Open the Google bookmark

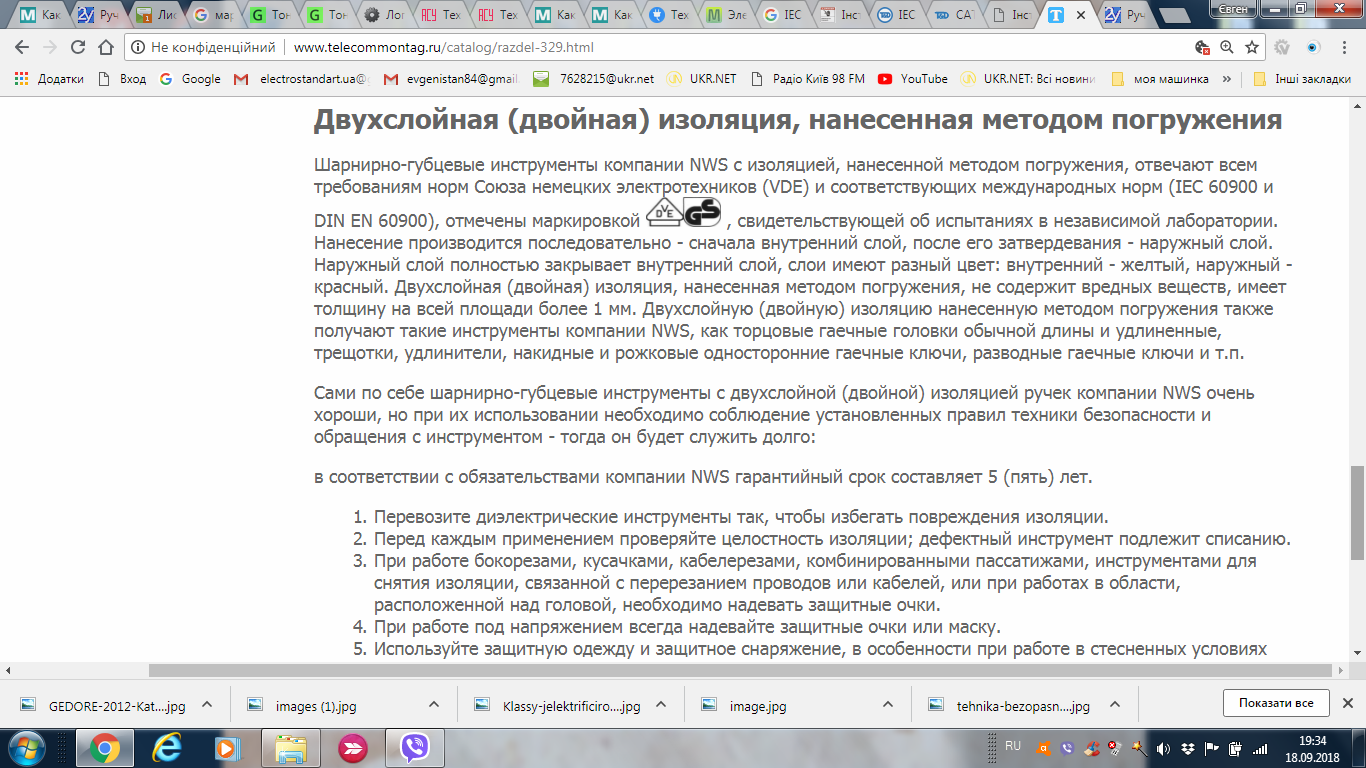(x=190, y=79)
